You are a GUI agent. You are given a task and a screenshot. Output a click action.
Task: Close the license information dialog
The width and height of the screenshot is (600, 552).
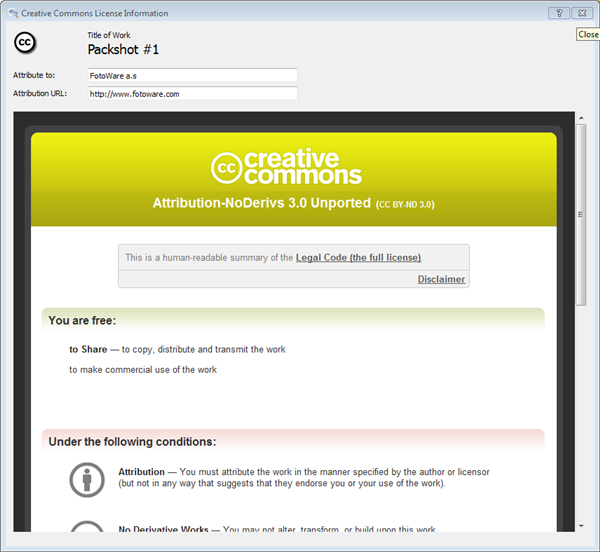(582, 13)
